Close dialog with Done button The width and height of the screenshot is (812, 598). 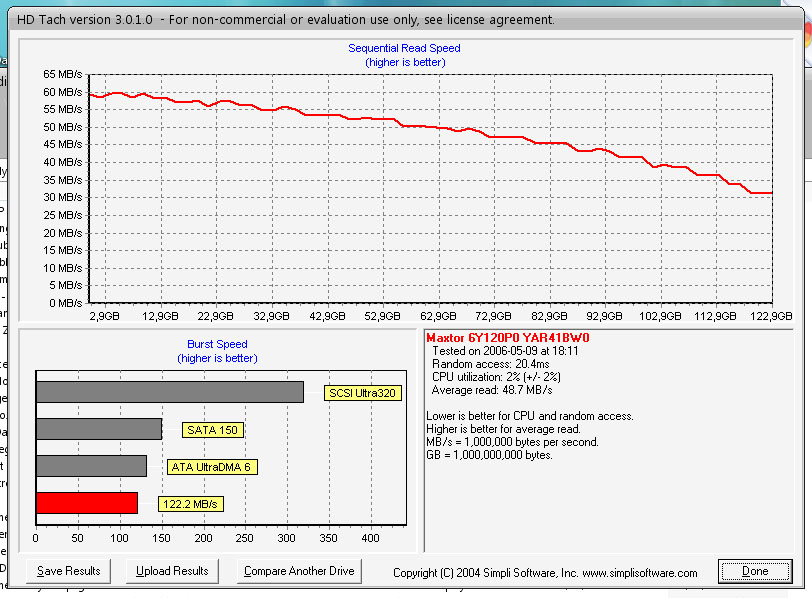tap(755, 571)
